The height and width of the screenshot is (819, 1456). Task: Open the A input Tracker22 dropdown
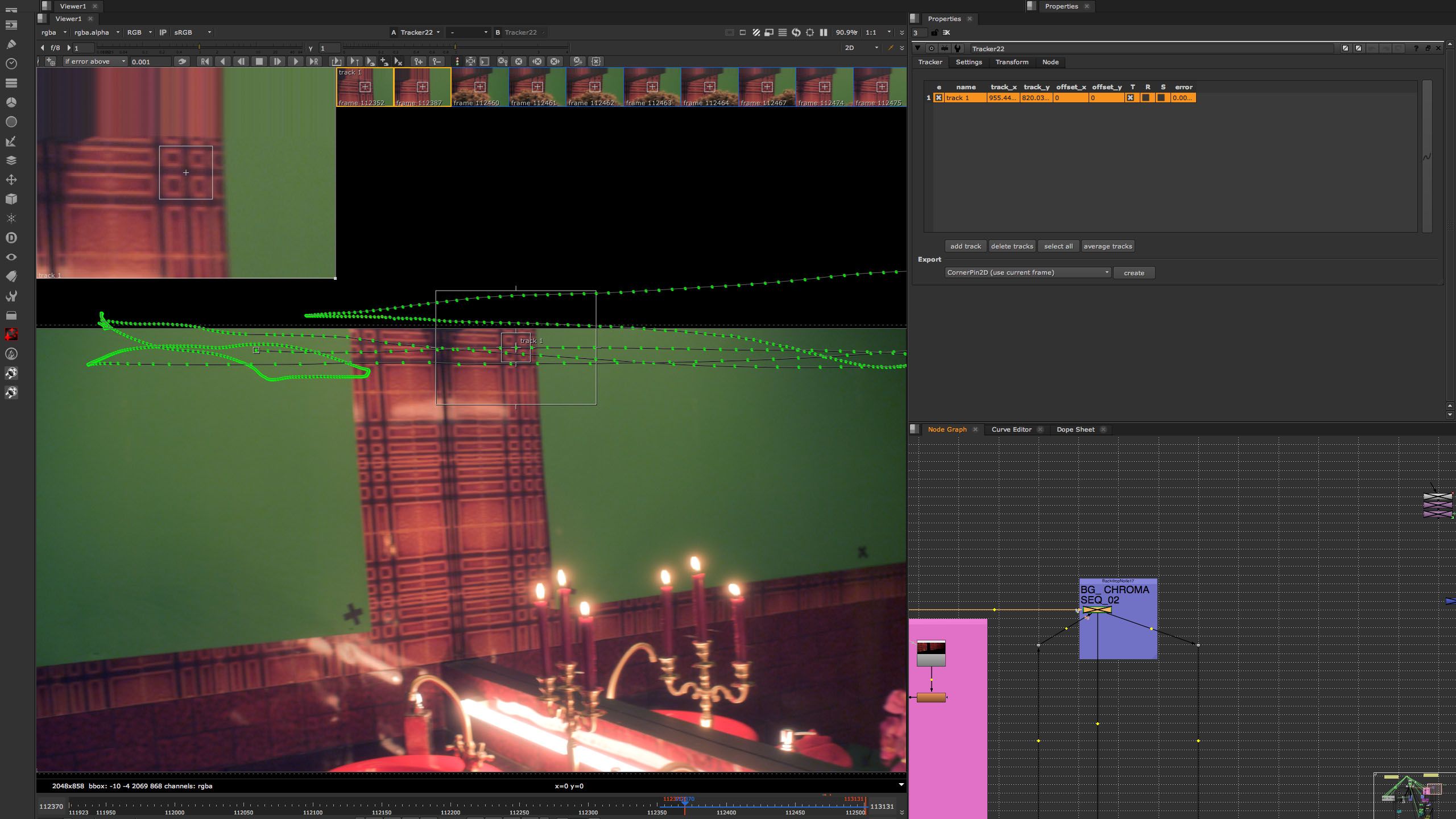[420, 32]
